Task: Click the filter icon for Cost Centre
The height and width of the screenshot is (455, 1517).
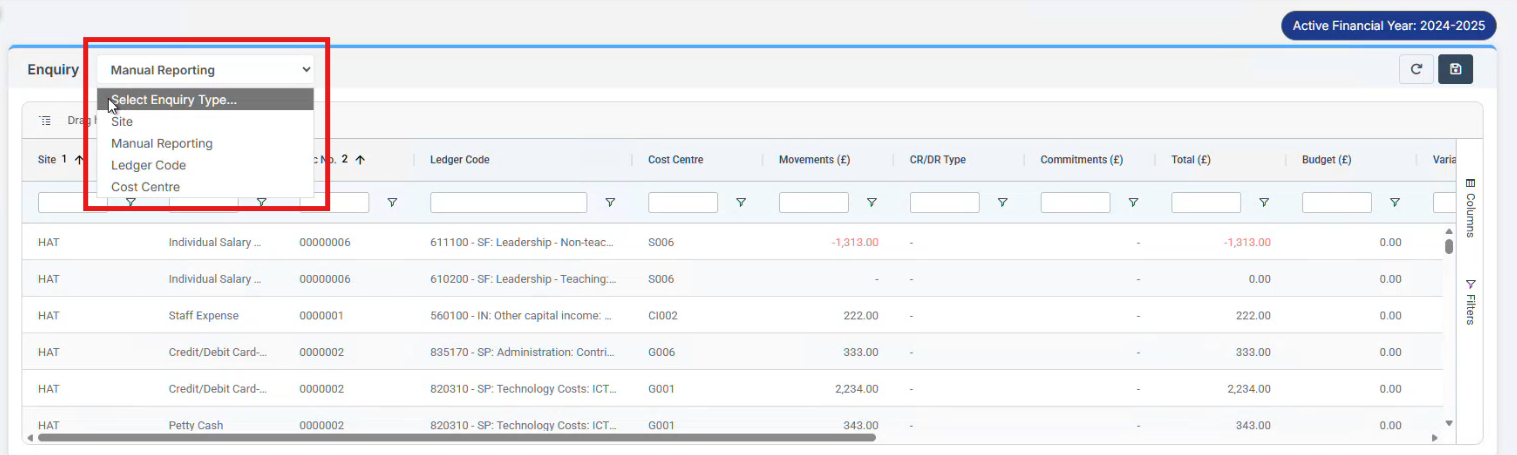Action: [x=741, y=203]
